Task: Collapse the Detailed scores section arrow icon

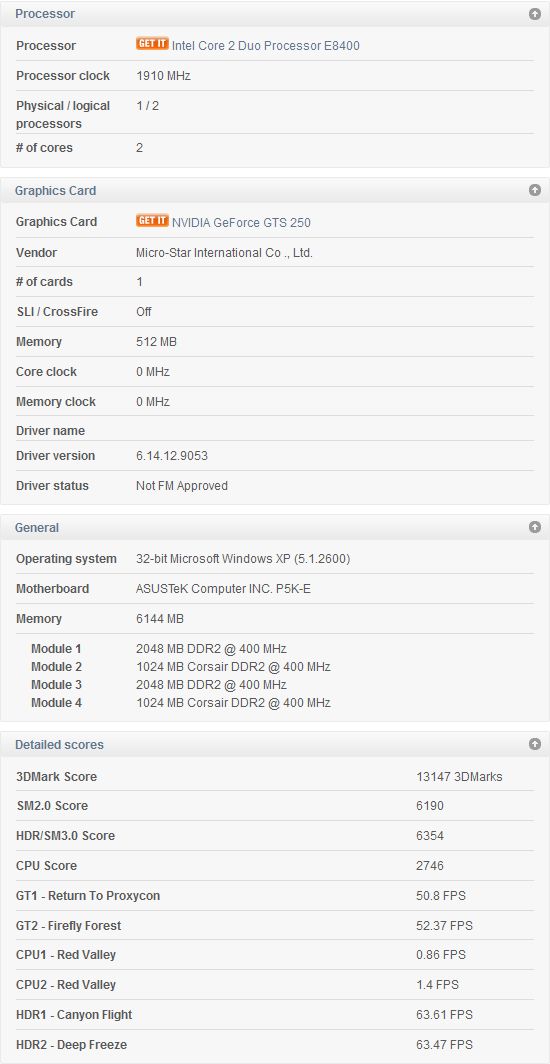Action: point(534,744)
